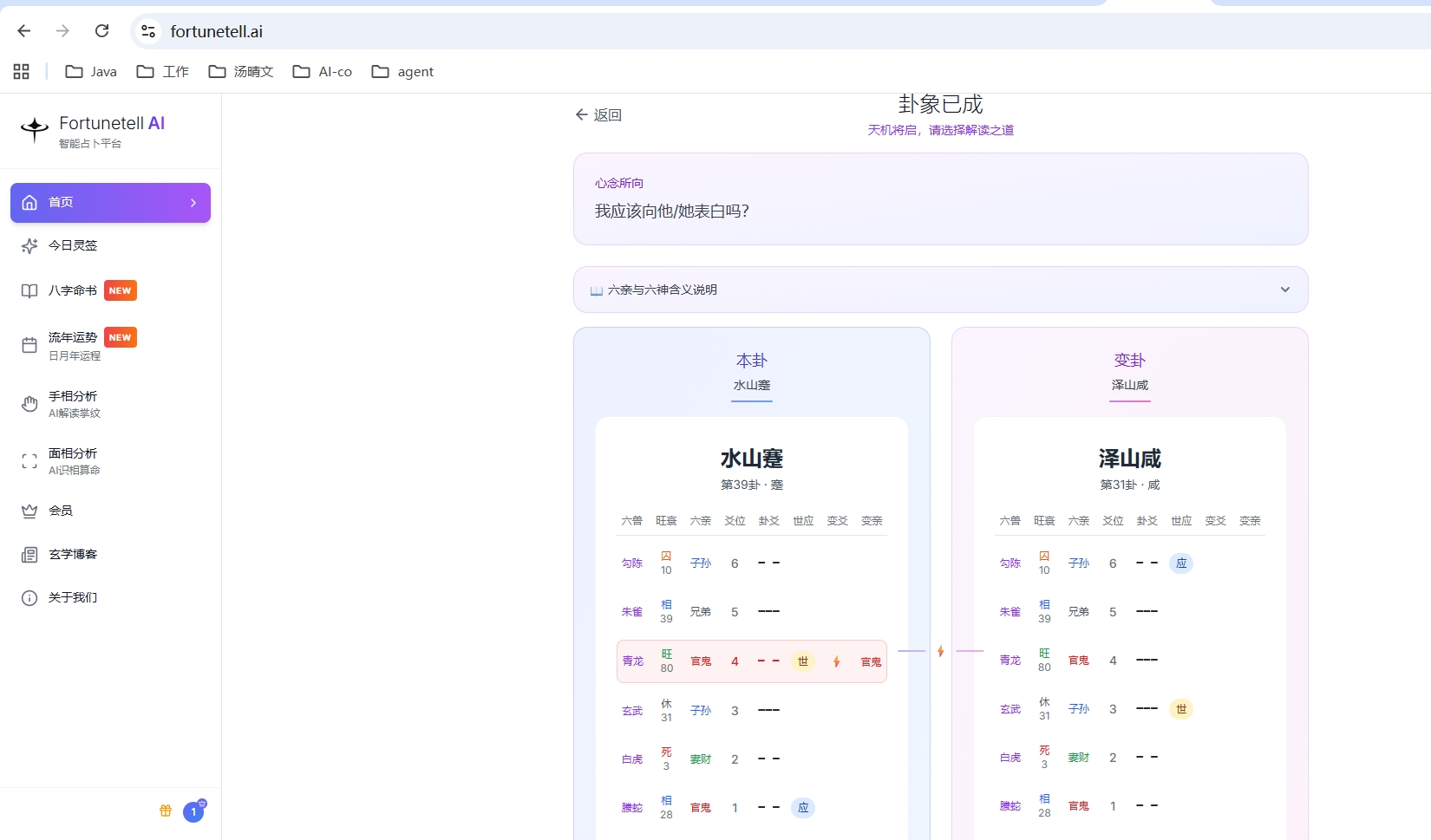Select the 本卦 水山蹇 tab

pos(752,374)
